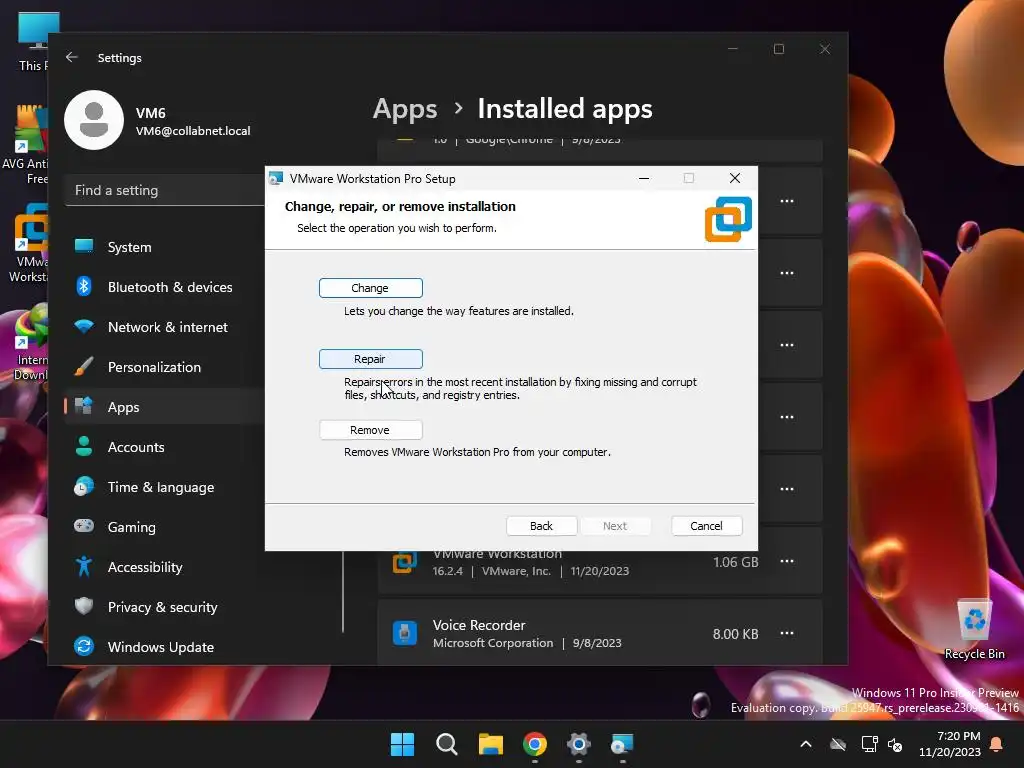
Task: Choose Repair in VMware Workstation Pro Setup
Action: 370,359
